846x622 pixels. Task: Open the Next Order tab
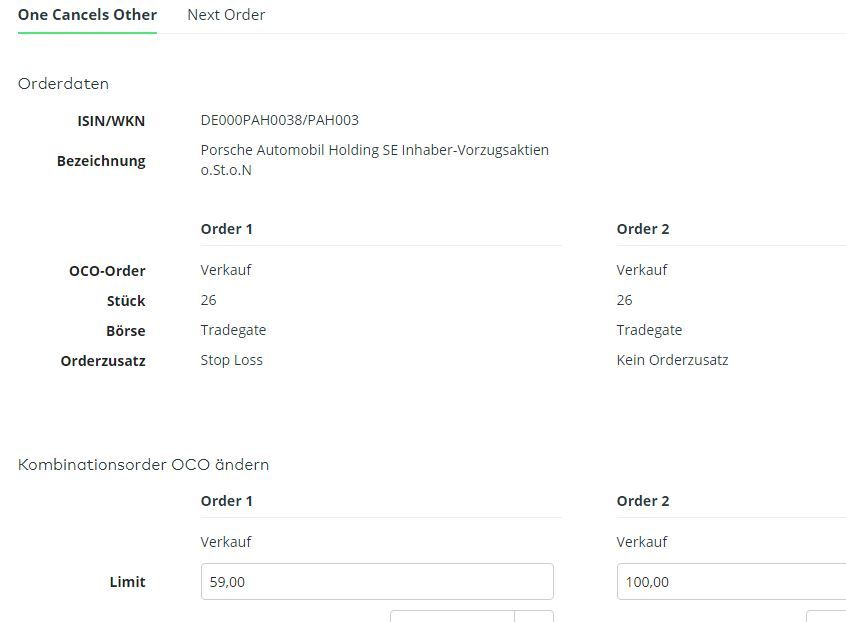[226, 15]
